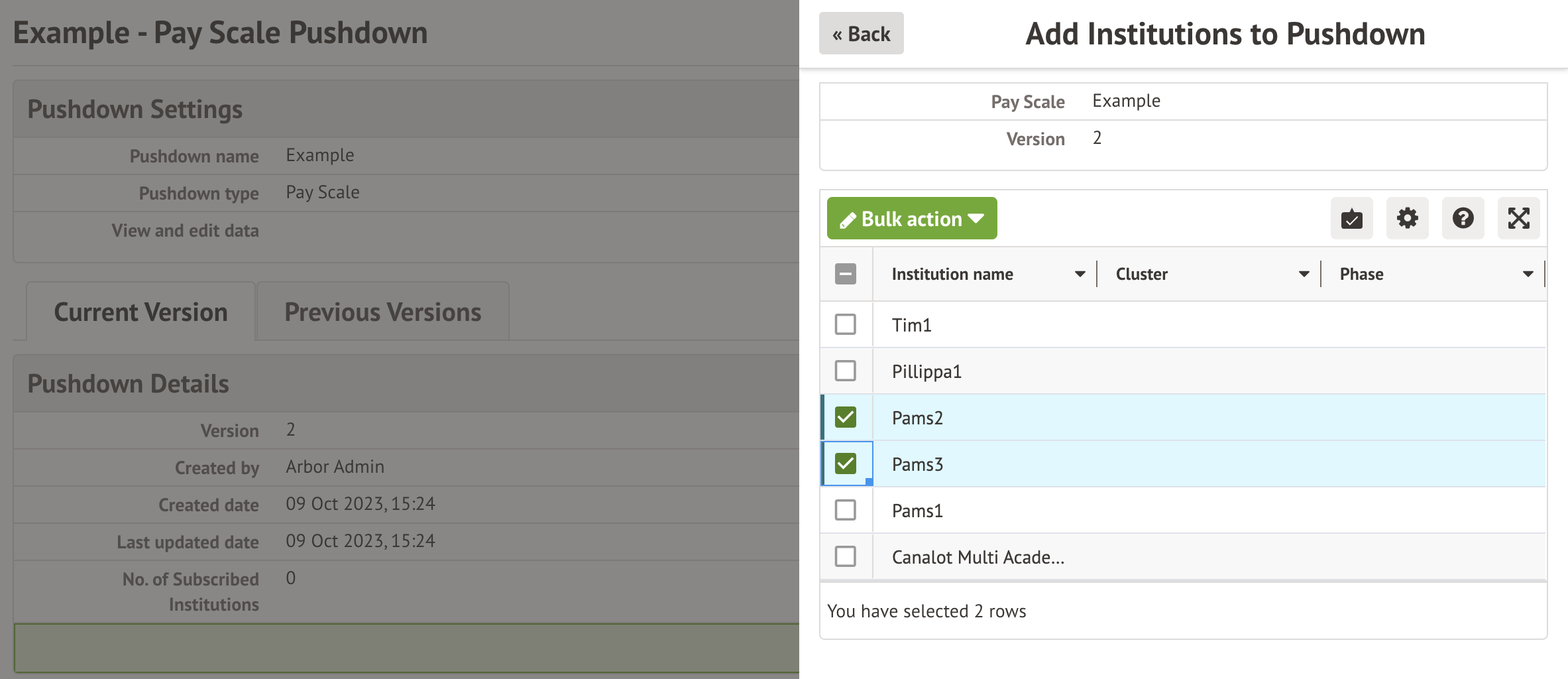
Task: Select the Pillippa1 checkbox
Action: pyautogui.click(x=846, y=371)
